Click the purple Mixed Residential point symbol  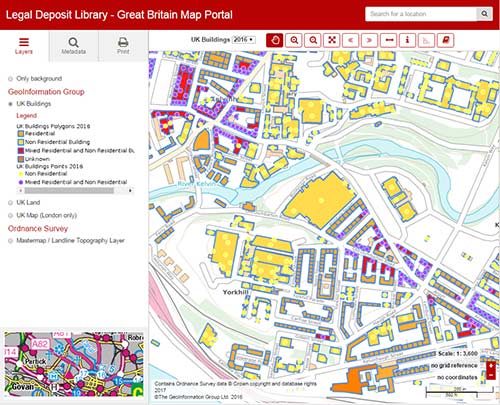(x=21, y=182)
